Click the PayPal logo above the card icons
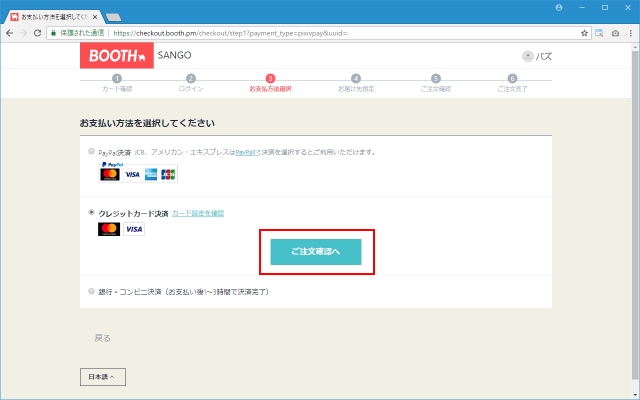This screenshot has width=640, height=400. (x=112, y=164)
